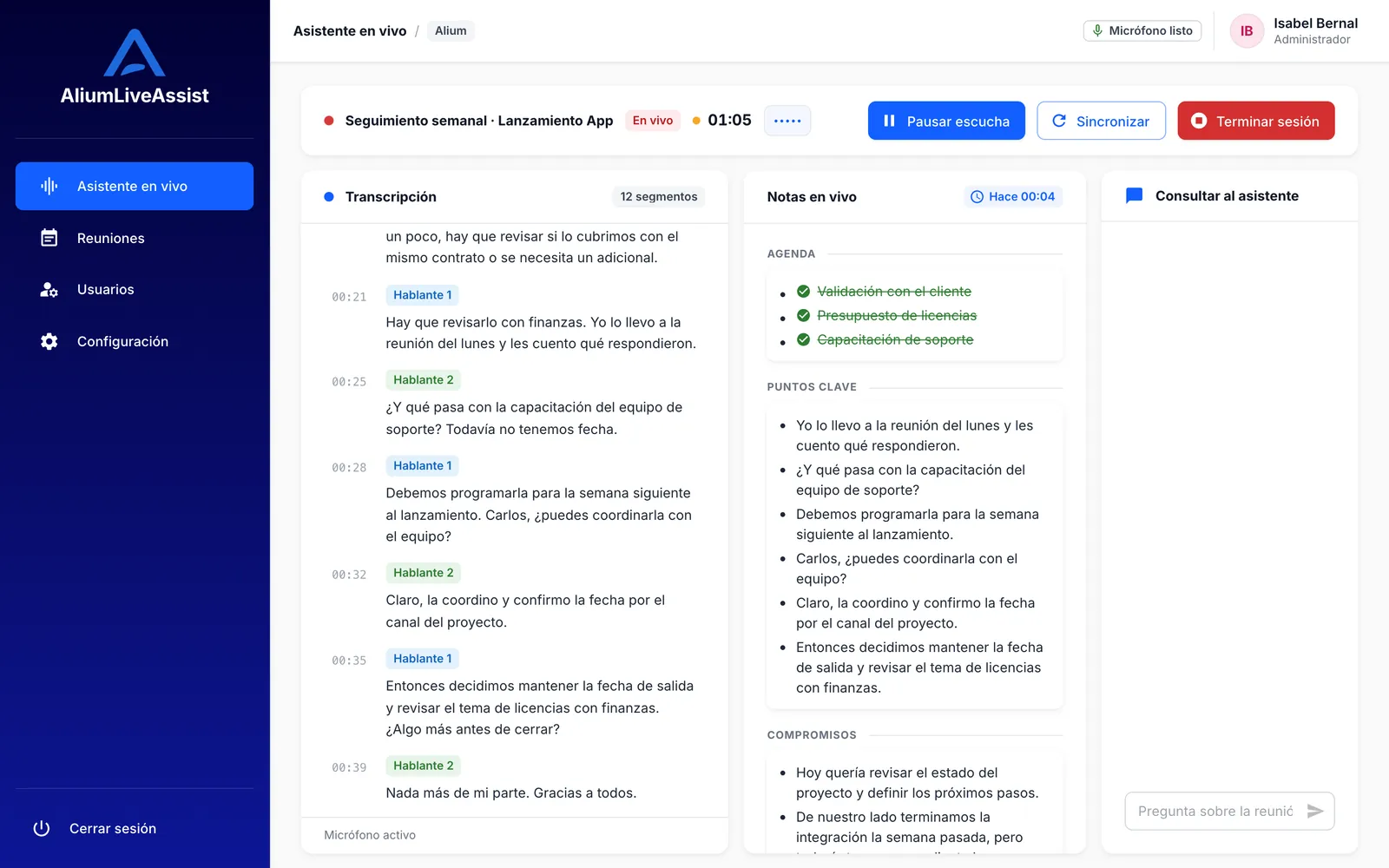Click the 00:21 timestamp
This screenshot has height=868, width=1389.
click(x=349, y=297)
